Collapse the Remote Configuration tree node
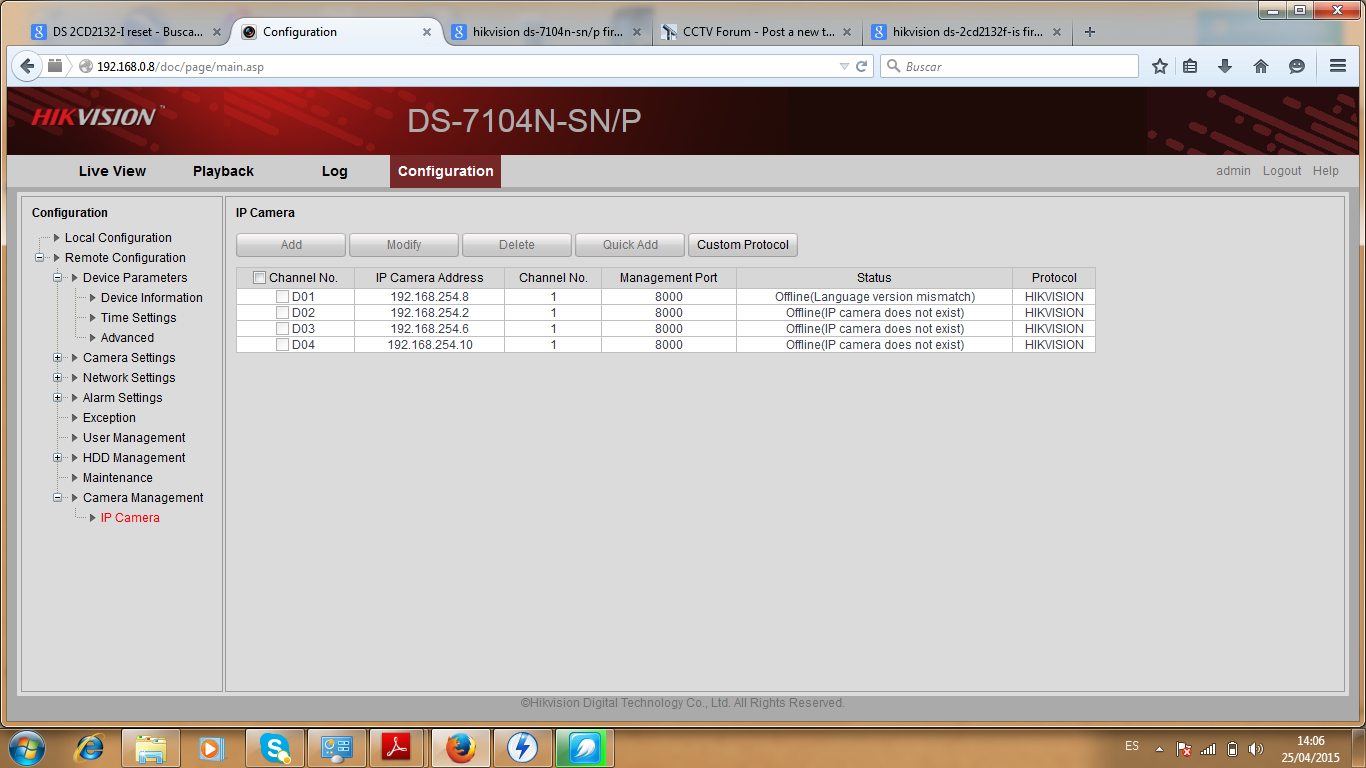Viewport: 1366px width, 768px height. pyautogui.click(x=40, y=258)
